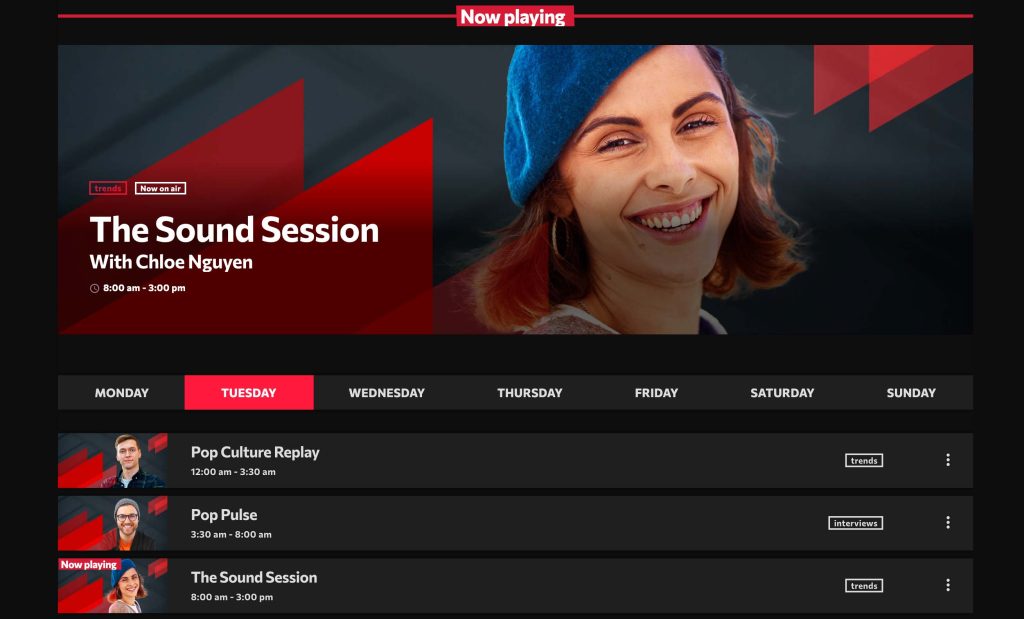Viewport: 1024px width, 619px height.
Task: Select the Tuesday schedule tab
Action: 249,392
